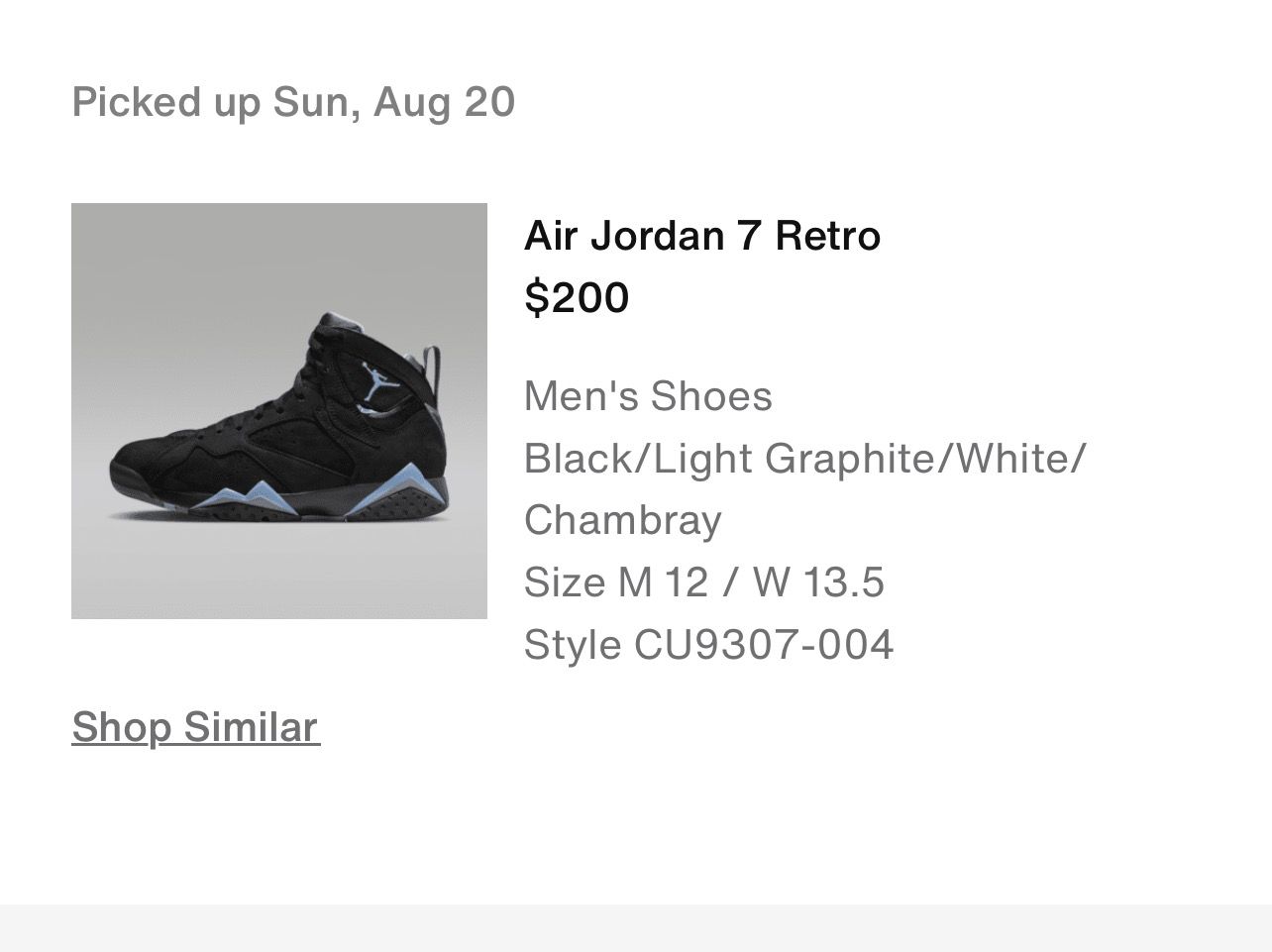Click the Jumpman logo on the shoe
This screenshot has width=1272, height=952.
click(x=379, y=380)
